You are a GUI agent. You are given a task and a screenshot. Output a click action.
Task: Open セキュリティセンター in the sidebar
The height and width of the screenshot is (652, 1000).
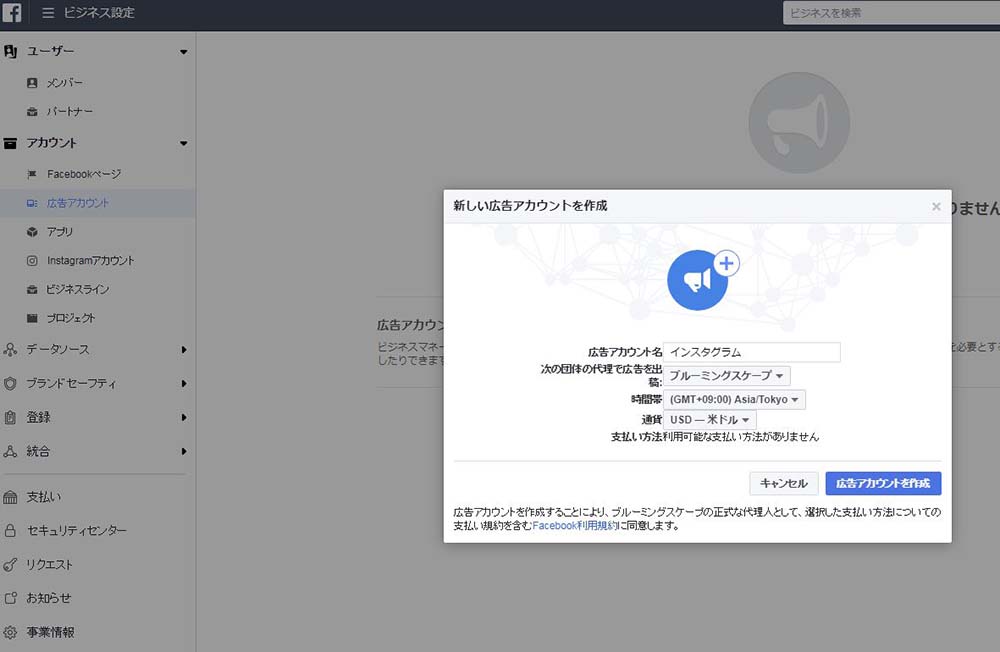(x=77, y=531)
